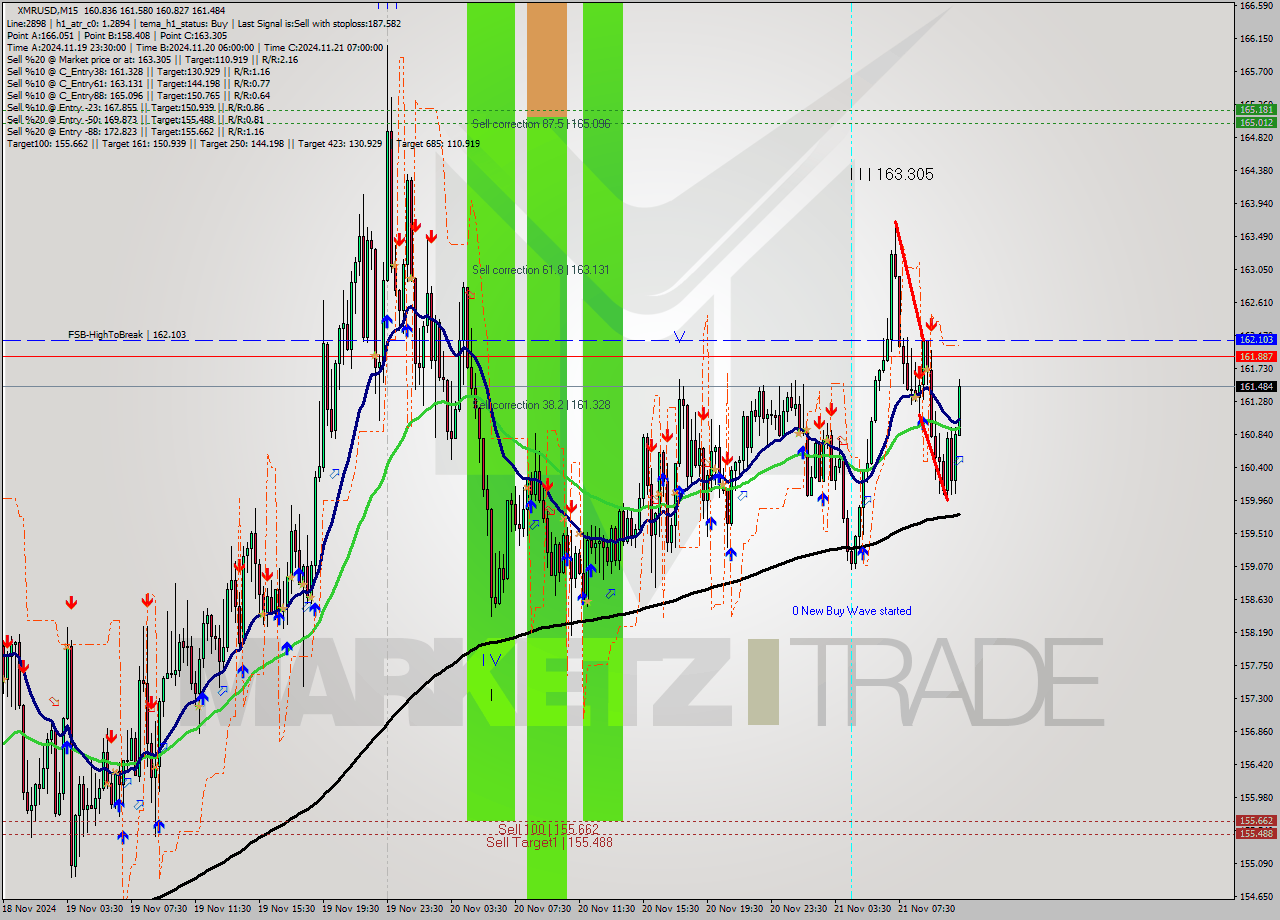
Task: Click the current price tag 161.484
Action: [x=1256, y=386]
